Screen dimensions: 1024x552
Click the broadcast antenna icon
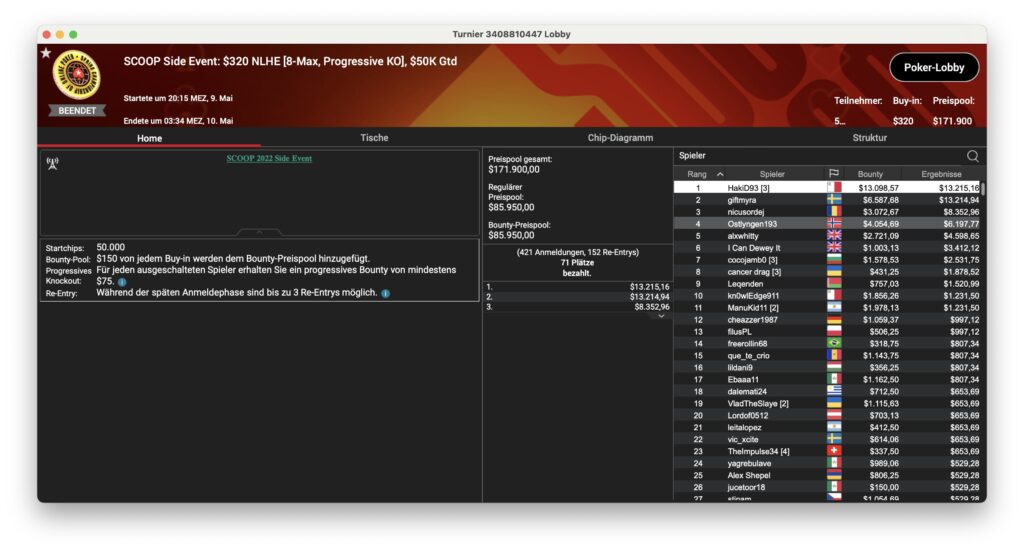pyautogui.click(x=52, y=163)
